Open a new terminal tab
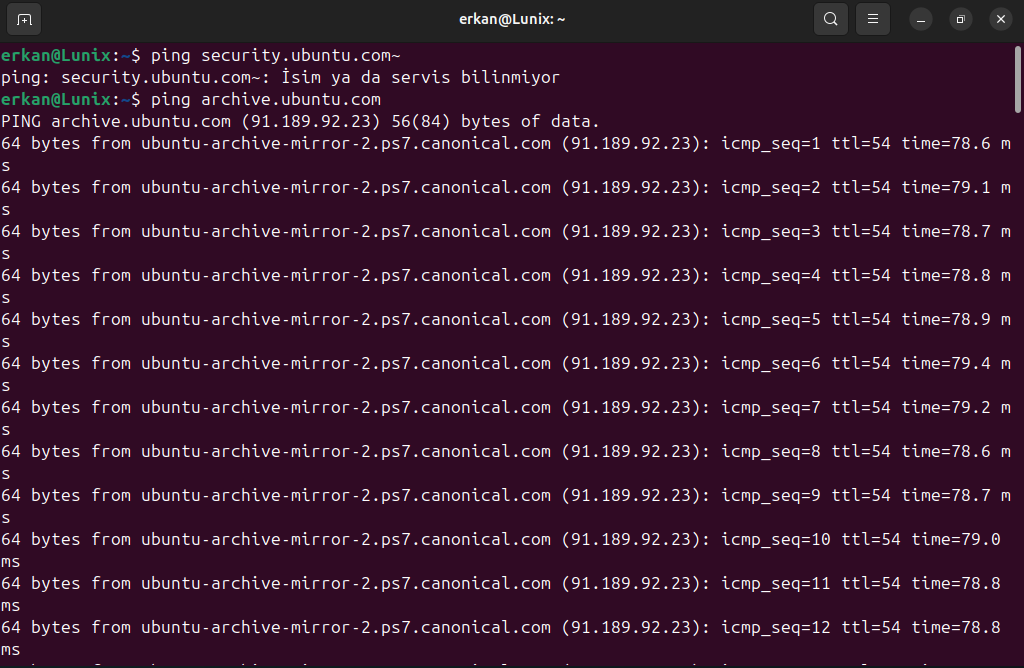This screenshot has height=668, width=1024. [24, 19]
